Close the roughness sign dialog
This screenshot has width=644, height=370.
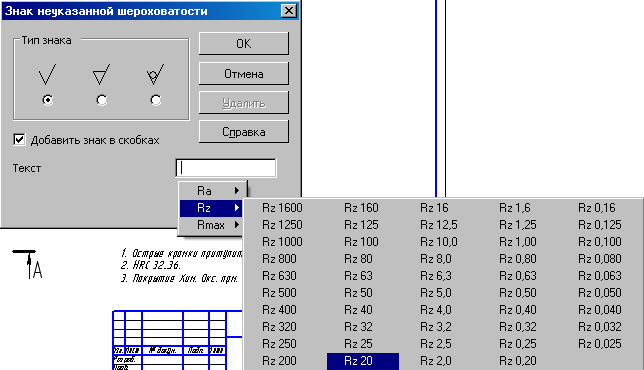[x=289, y=11]
